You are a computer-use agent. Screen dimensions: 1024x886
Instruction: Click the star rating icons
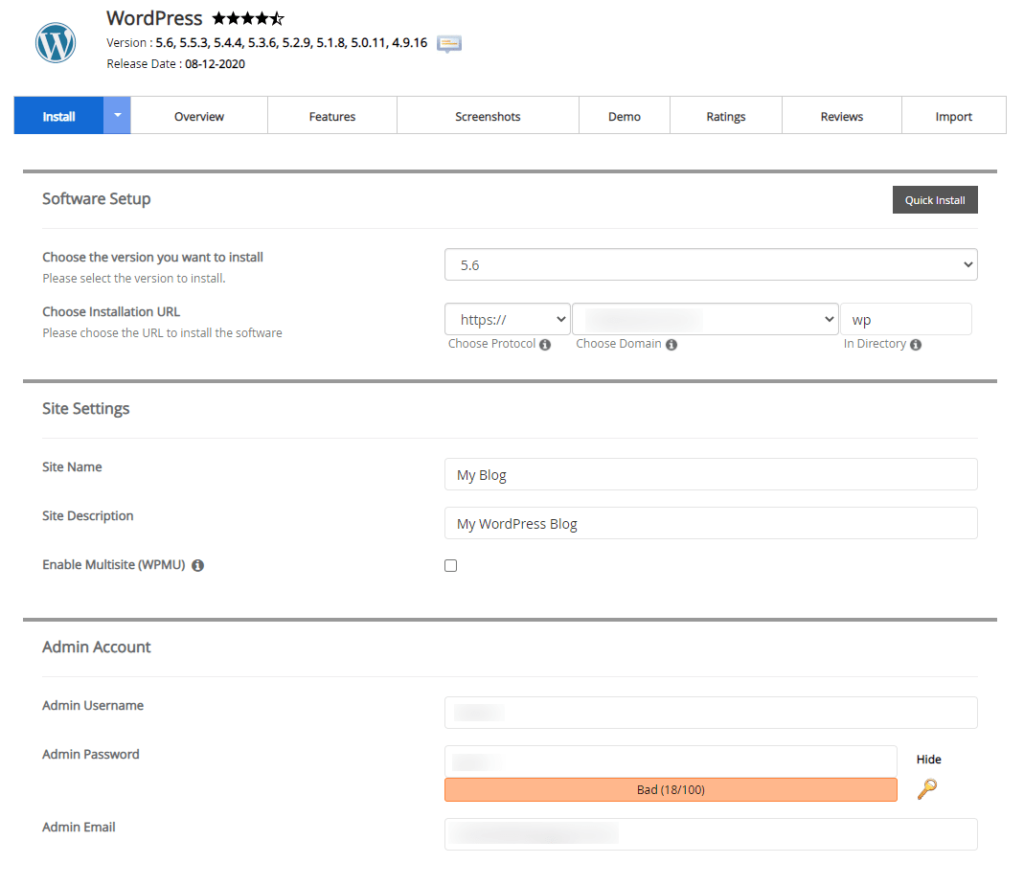click(x=248, y=19)
